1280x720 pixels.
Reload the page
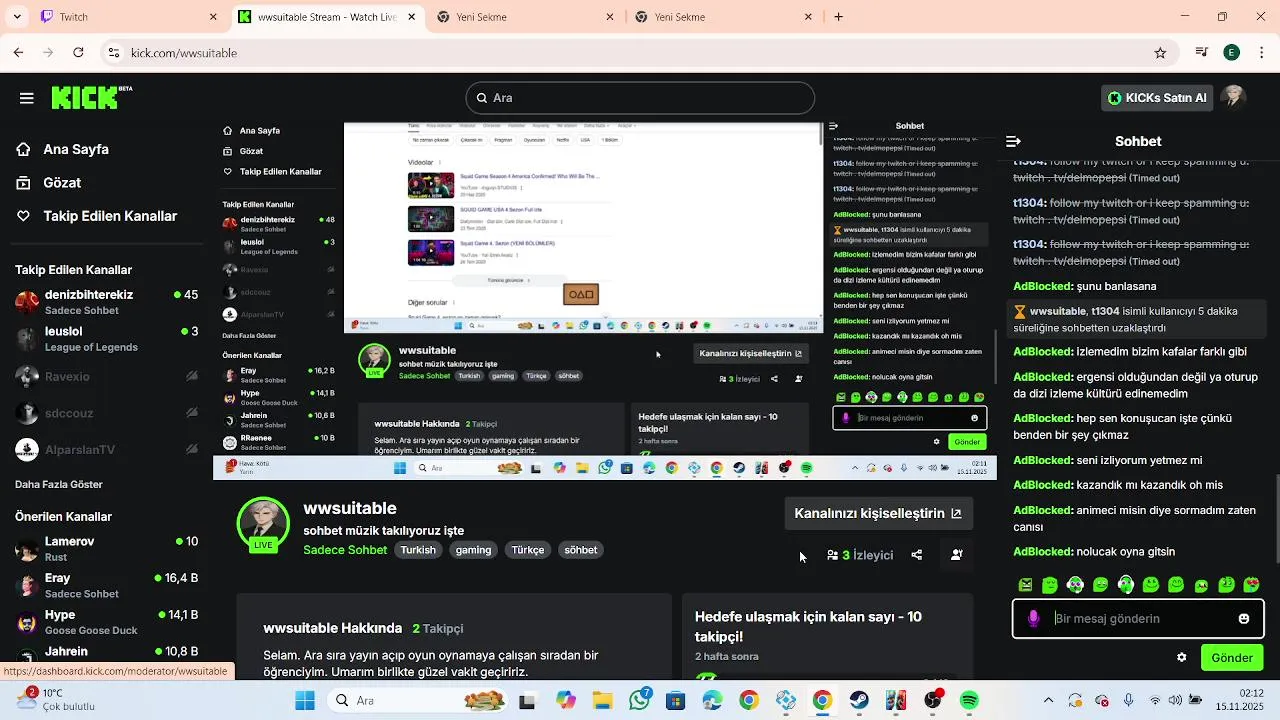[x=78, y=53]
